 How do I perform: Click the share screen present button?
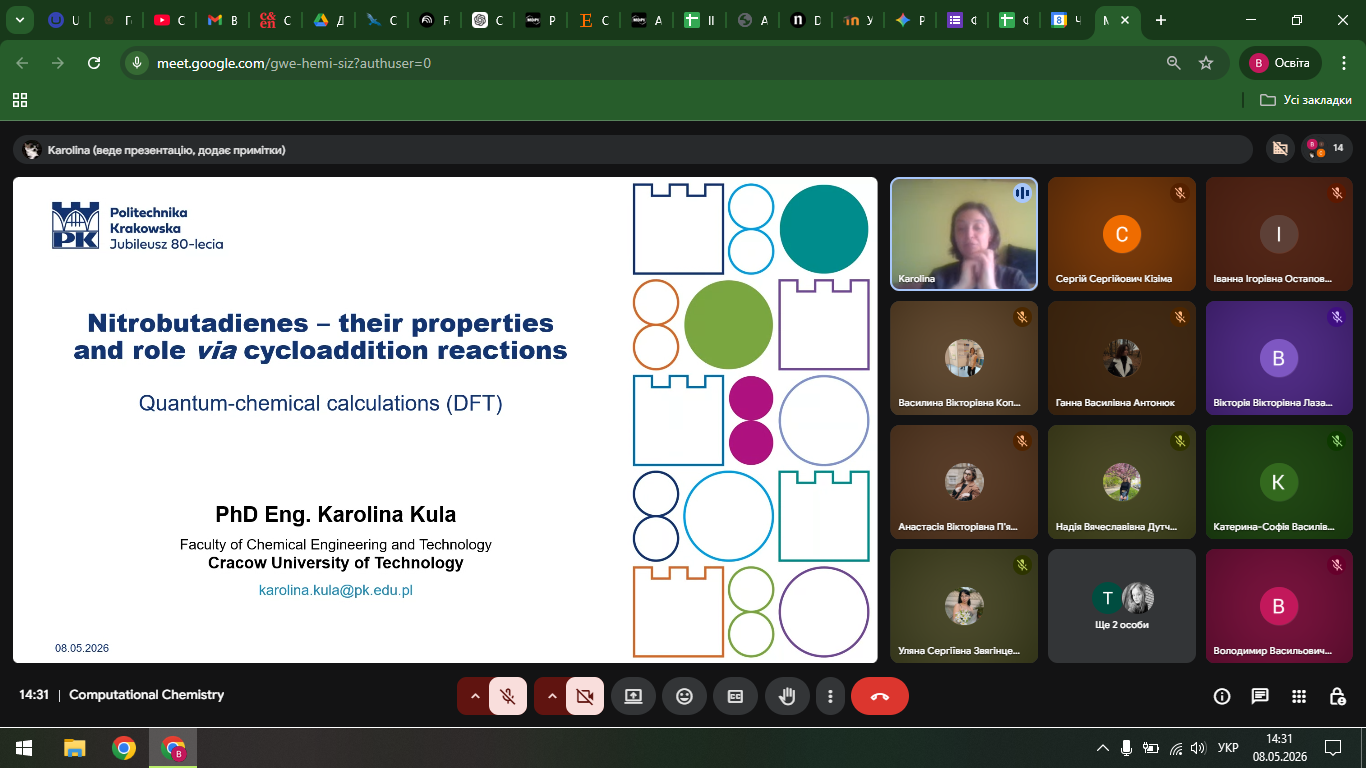click(x=633, y=696)
